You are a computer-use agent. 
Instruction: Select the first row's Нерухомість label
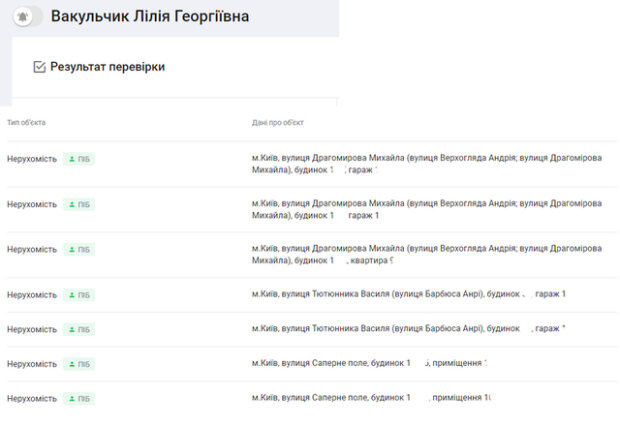[x=32, y=159]
